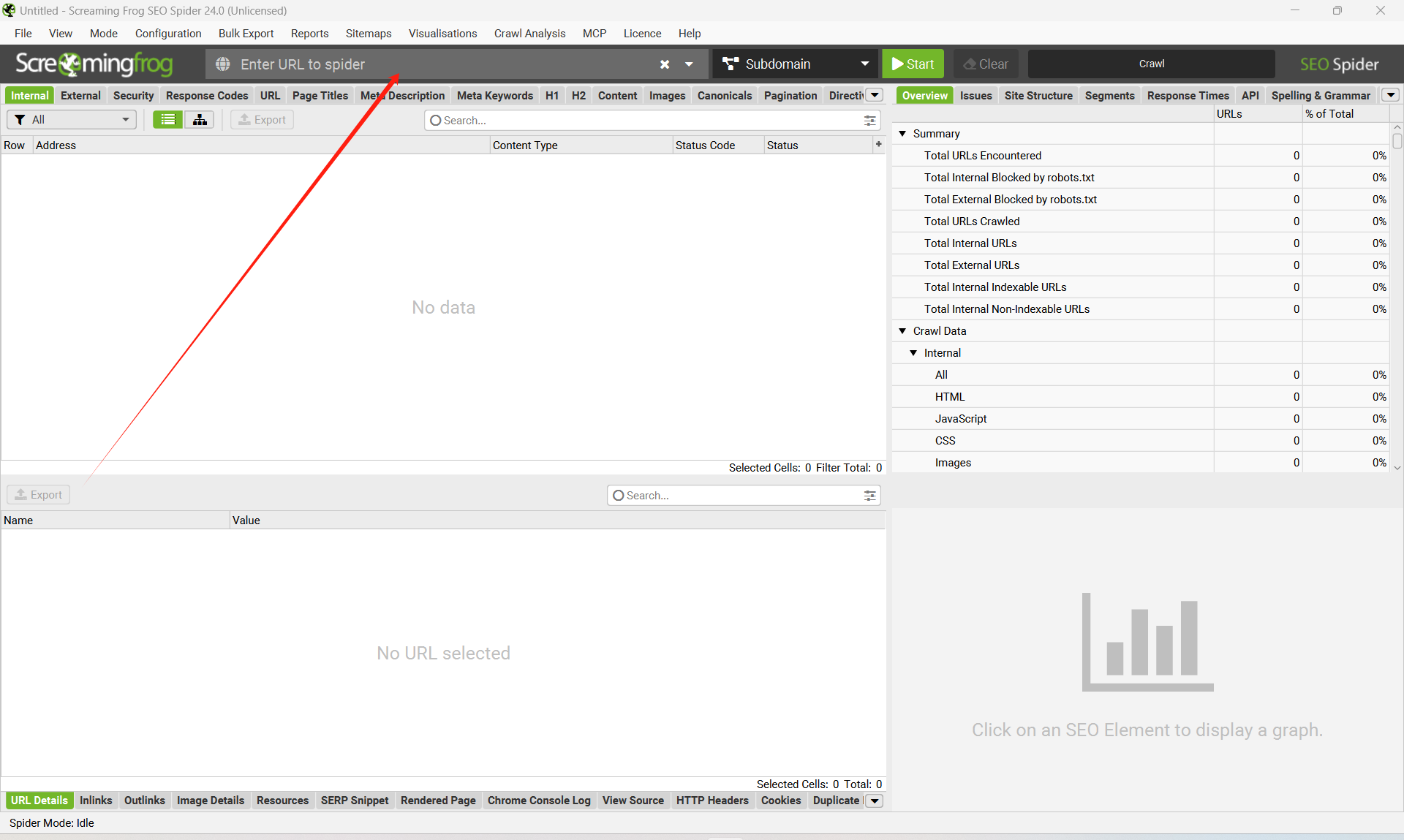Select Total Internal Indexable URLs row
1404x840 pixels.
[1141, 287]
